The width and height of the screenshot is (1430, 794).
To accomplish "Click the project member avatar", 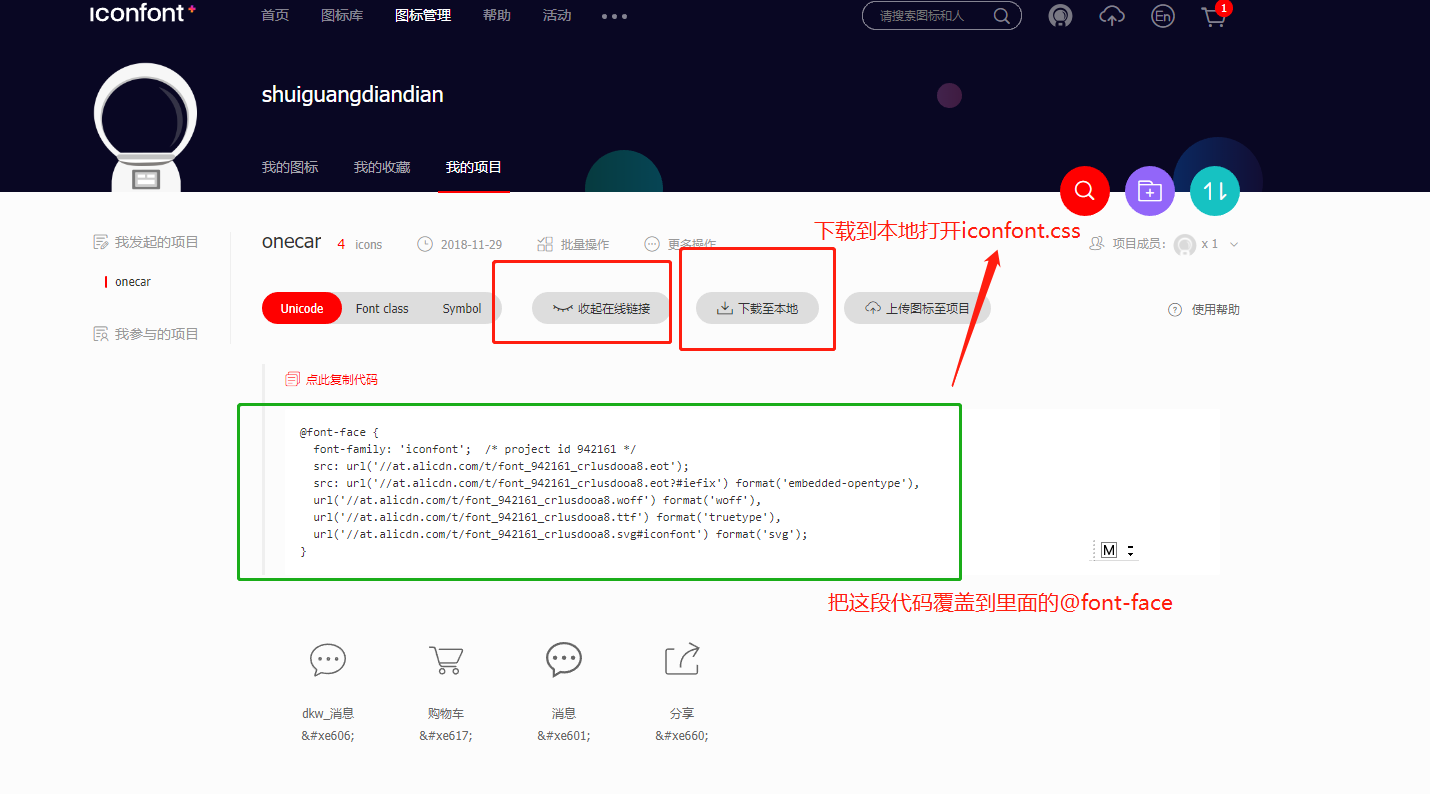I will pos(1185,244).
